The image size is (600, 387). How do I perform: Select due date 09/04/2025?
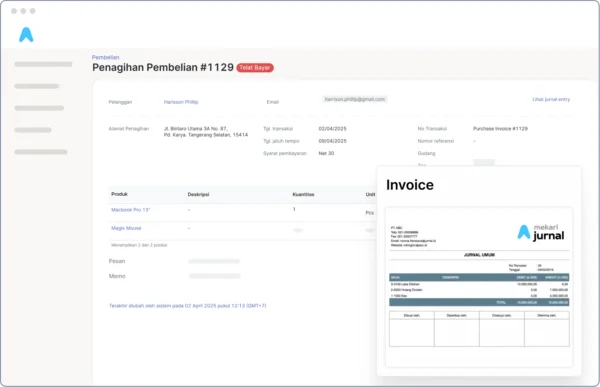tap(333, 141)
